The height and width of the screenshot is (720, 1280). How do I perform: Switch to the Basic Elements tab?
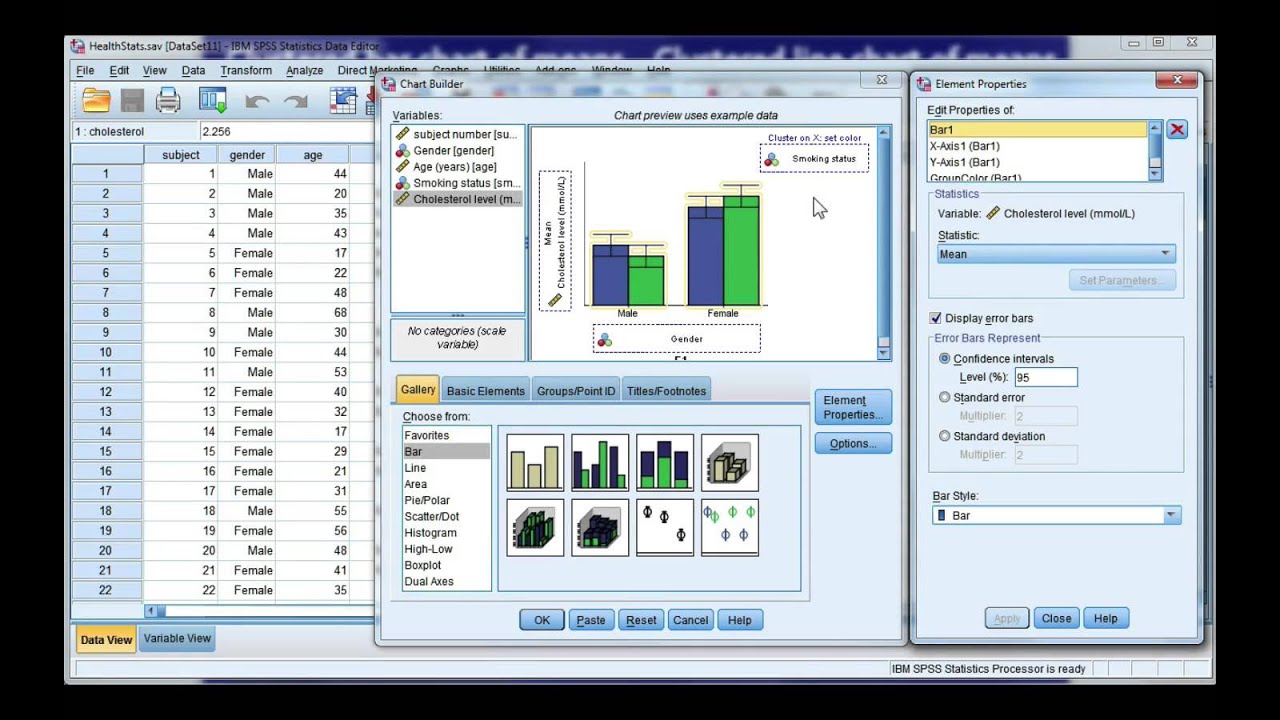(x=485, y=391)
